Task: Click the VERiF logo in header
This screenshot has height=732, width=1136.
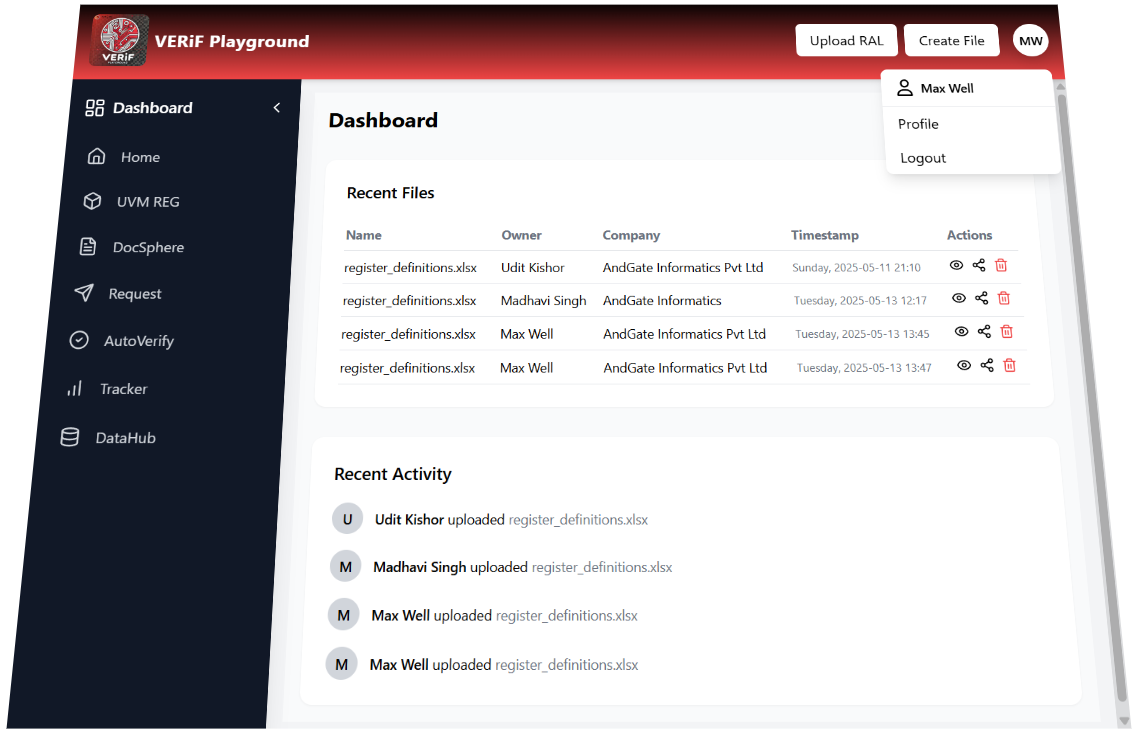Action: coord(119,41)
